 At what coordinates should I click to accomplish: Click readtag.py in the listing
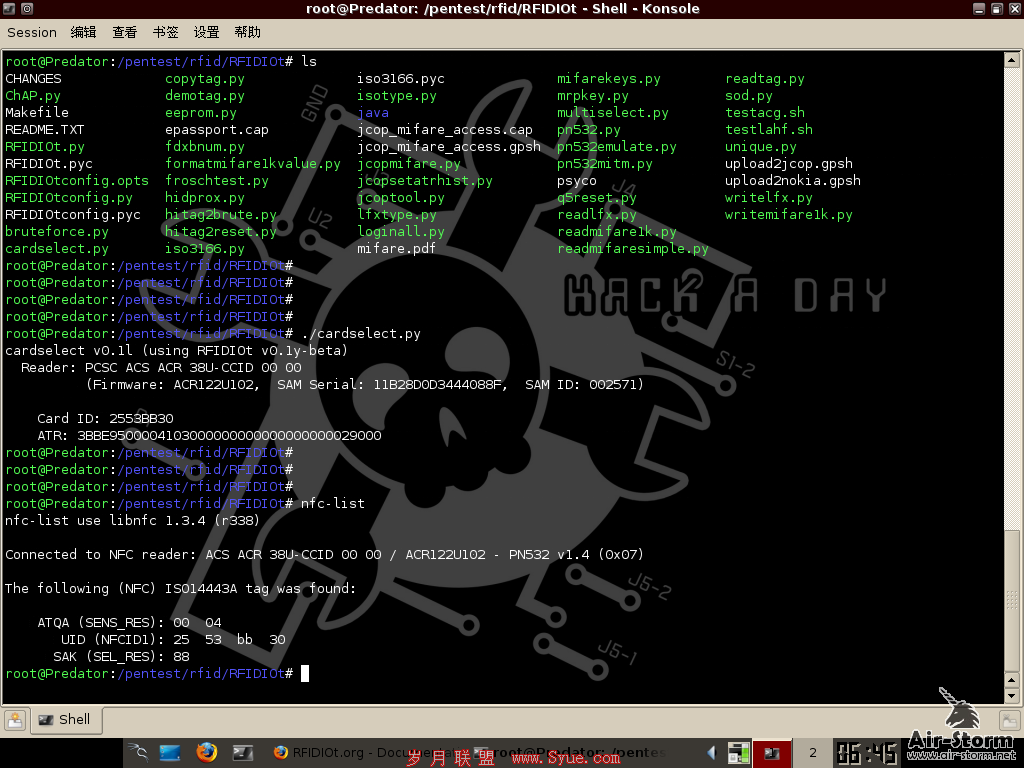(765, 78)
